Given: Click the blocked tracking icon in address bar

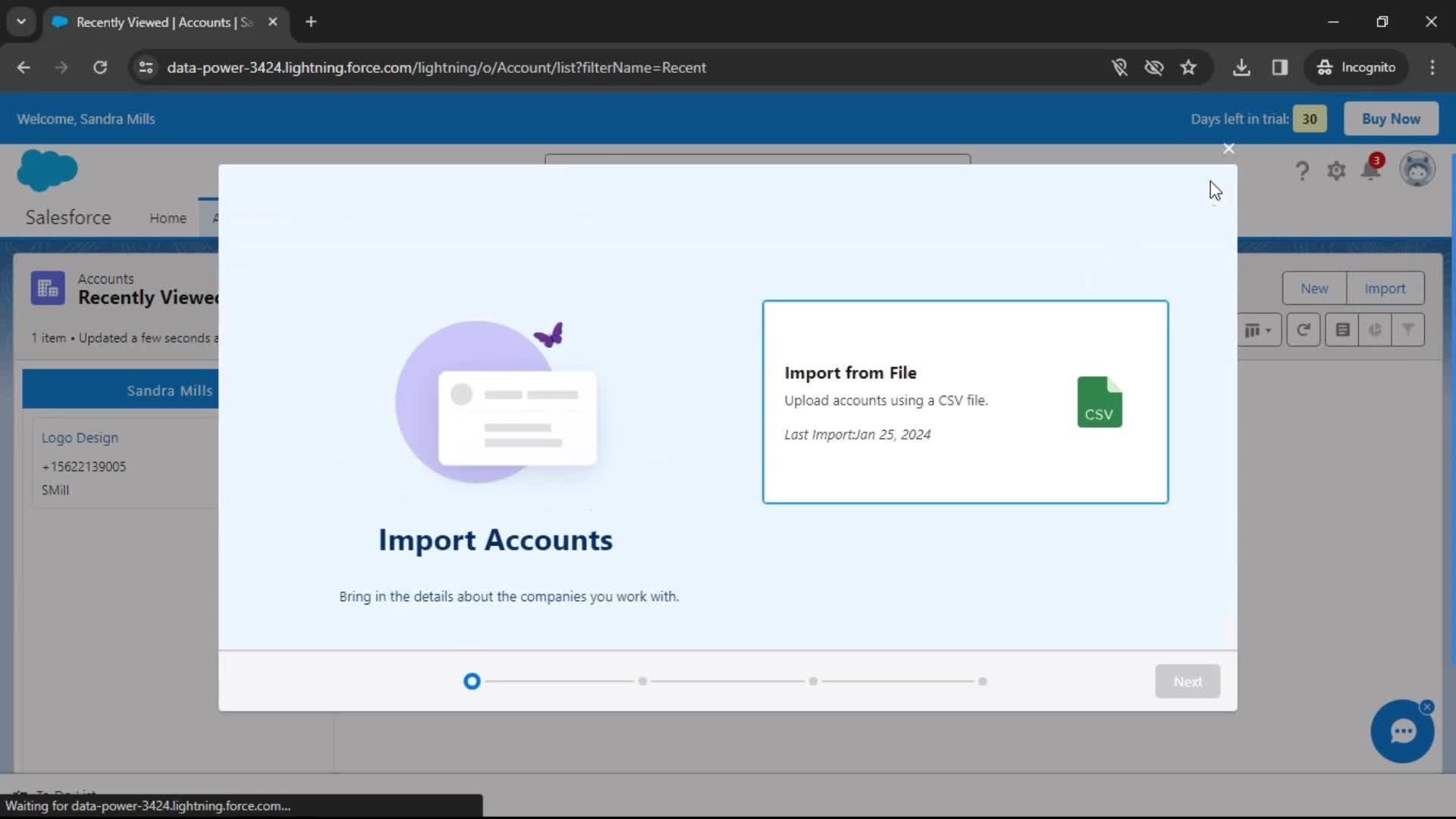Looking at the screenshot, I should pyautogui.click(x=1119, y=67).
